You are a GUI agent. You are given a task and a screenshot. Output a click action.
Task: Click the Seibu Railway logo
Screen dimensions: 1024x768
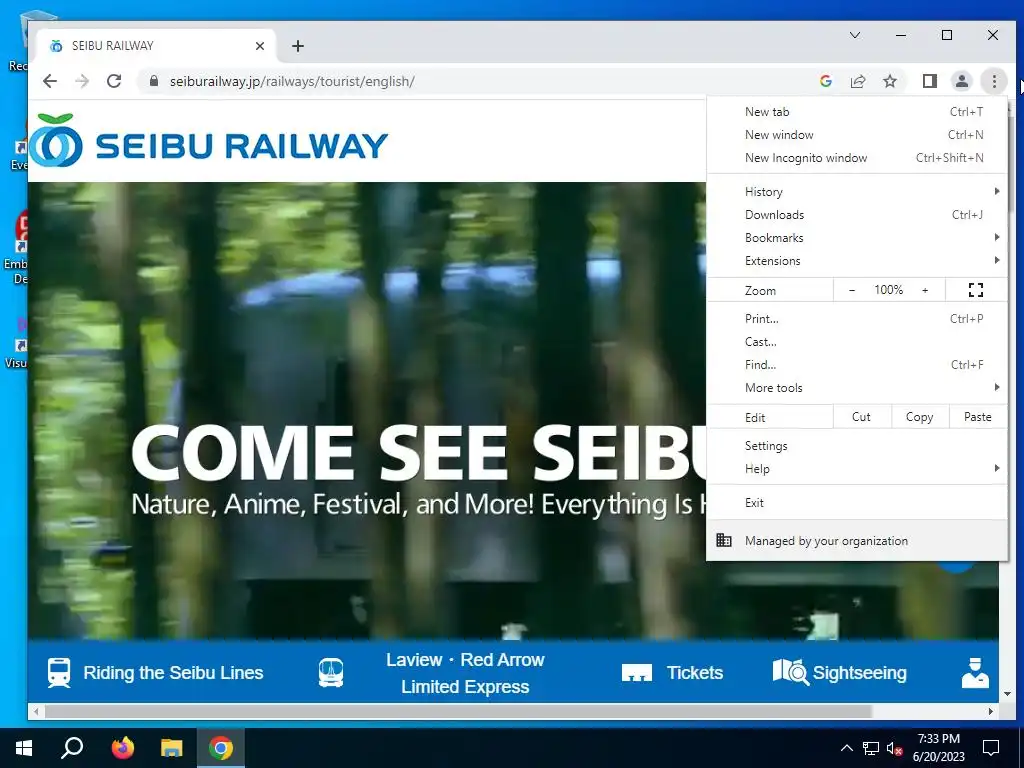[209, 140]
